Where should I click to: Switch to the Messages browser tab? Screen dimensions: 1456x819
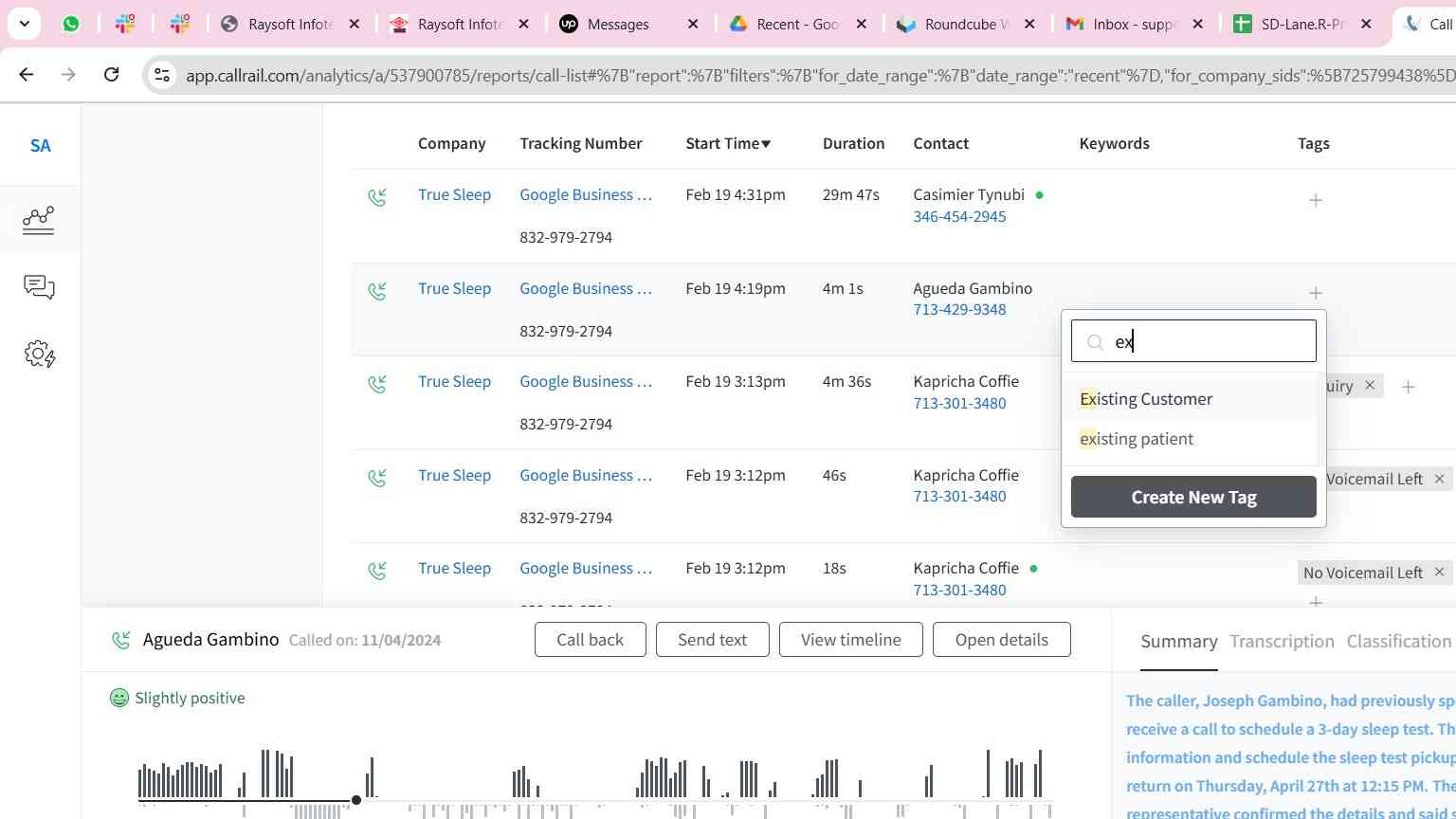point(630,24)
